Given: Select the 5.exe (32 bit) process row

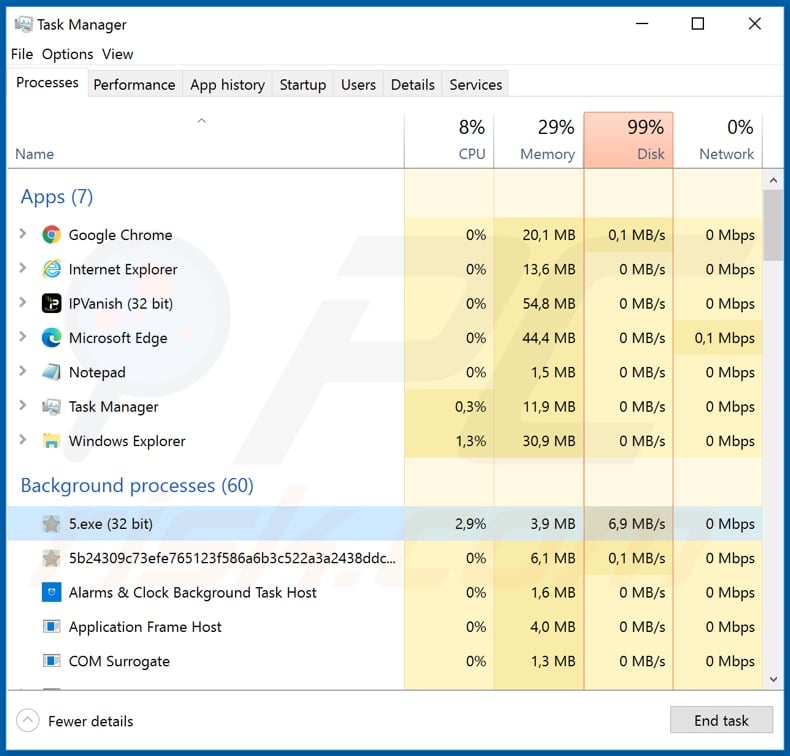Looking at the screenshot, I should 385,524.
